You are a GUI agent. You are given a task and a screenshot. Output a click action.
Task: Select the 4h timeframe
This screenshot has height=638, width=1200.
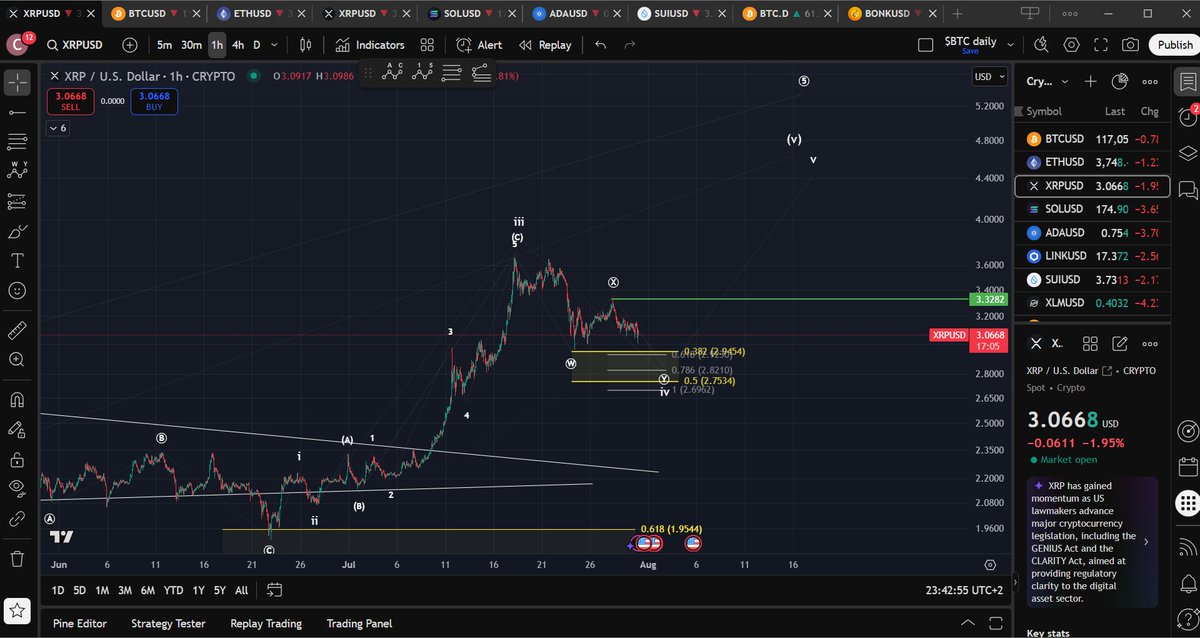(x=238, y=45)
